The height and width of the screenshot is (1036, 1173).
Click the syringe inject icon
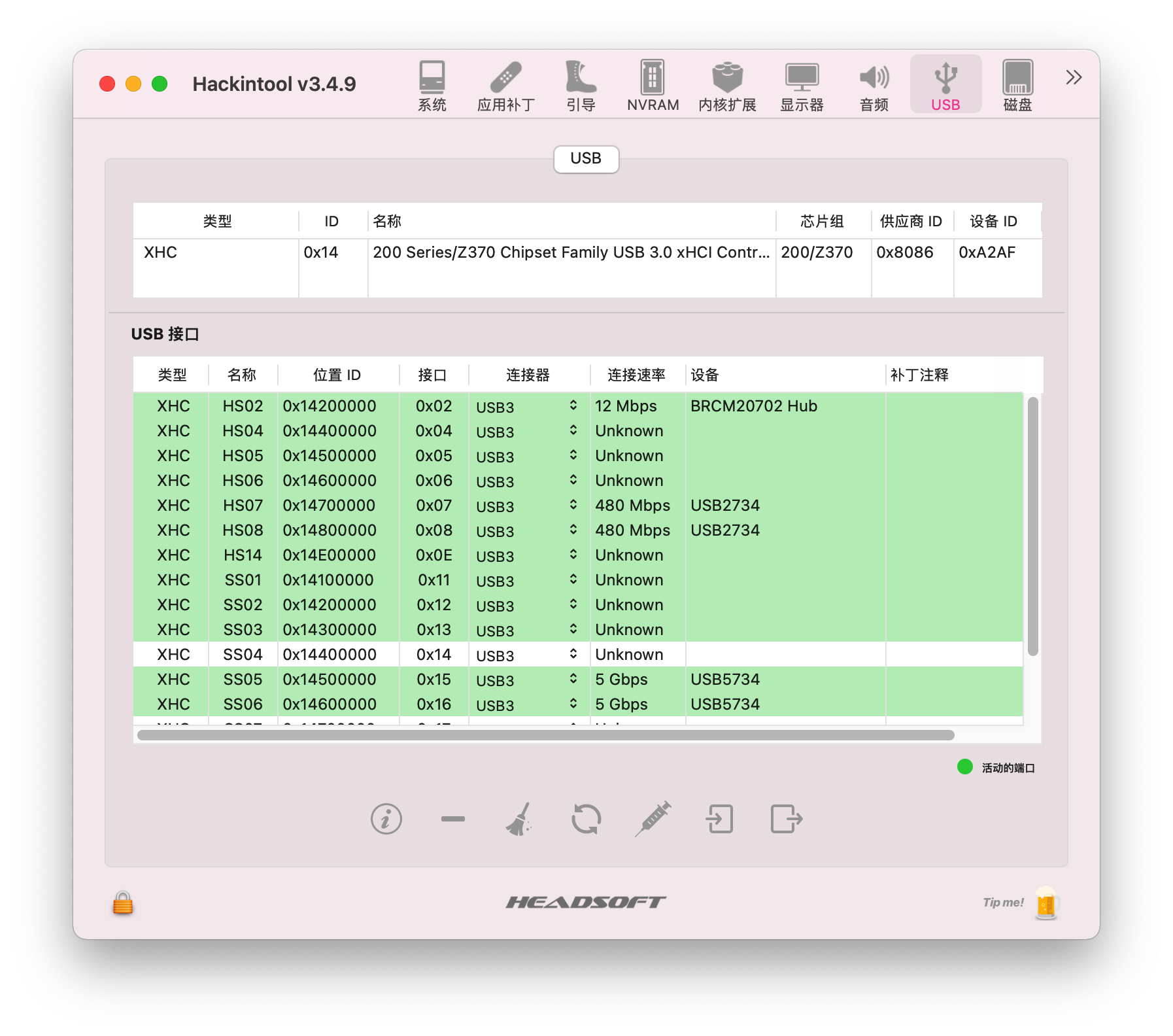(653, 819)
